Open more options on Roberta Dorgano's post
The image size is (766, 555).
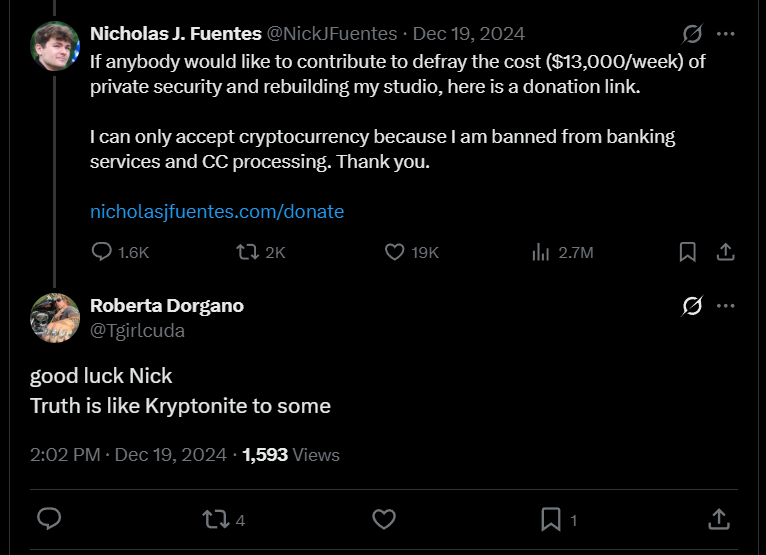tap(727, 306)
